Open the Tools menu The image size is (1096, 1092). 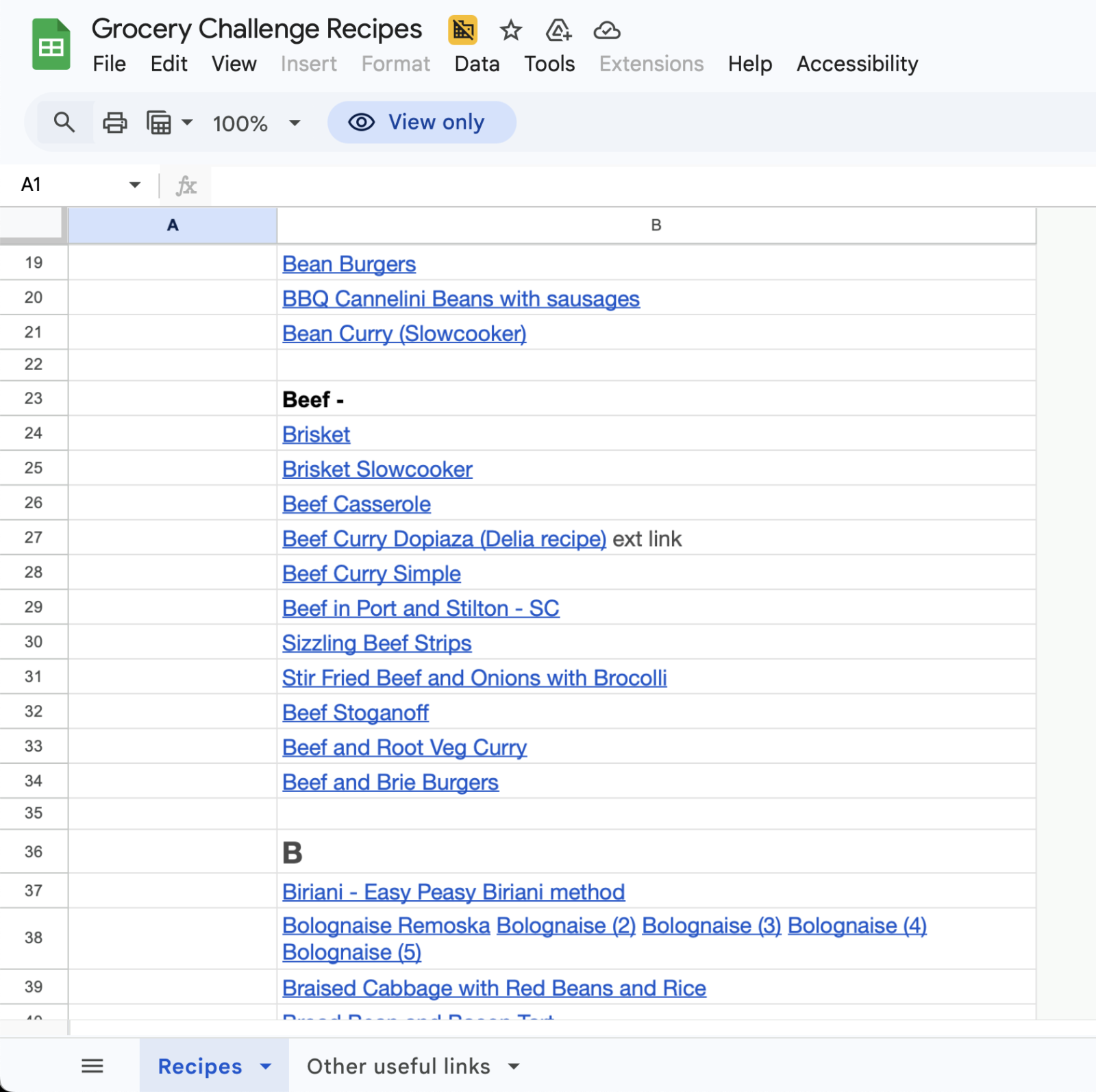pos(549,64)
